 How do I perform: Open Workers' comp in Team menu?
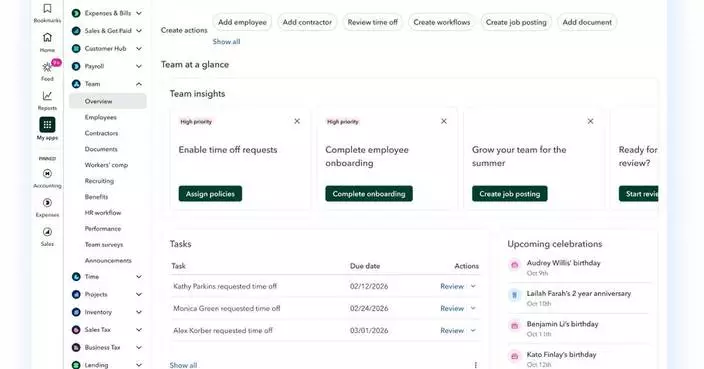(x=106, y=165)
